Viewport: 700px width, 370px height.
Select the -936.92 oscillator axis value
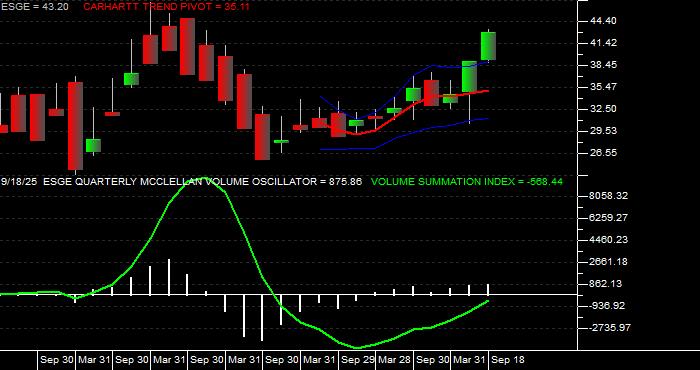click(x=608, y=306)
